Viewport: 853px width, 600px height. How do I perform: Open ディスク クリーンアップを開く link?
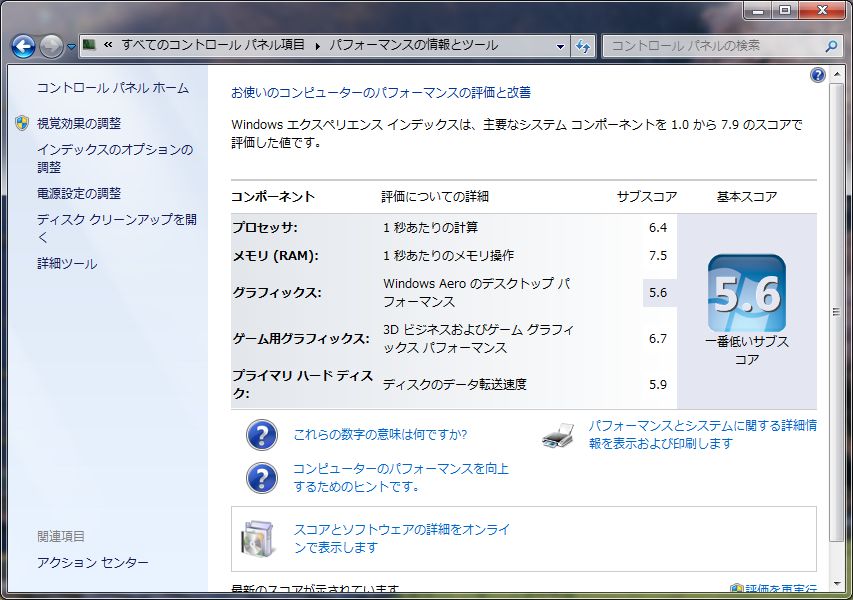point(116,228)
